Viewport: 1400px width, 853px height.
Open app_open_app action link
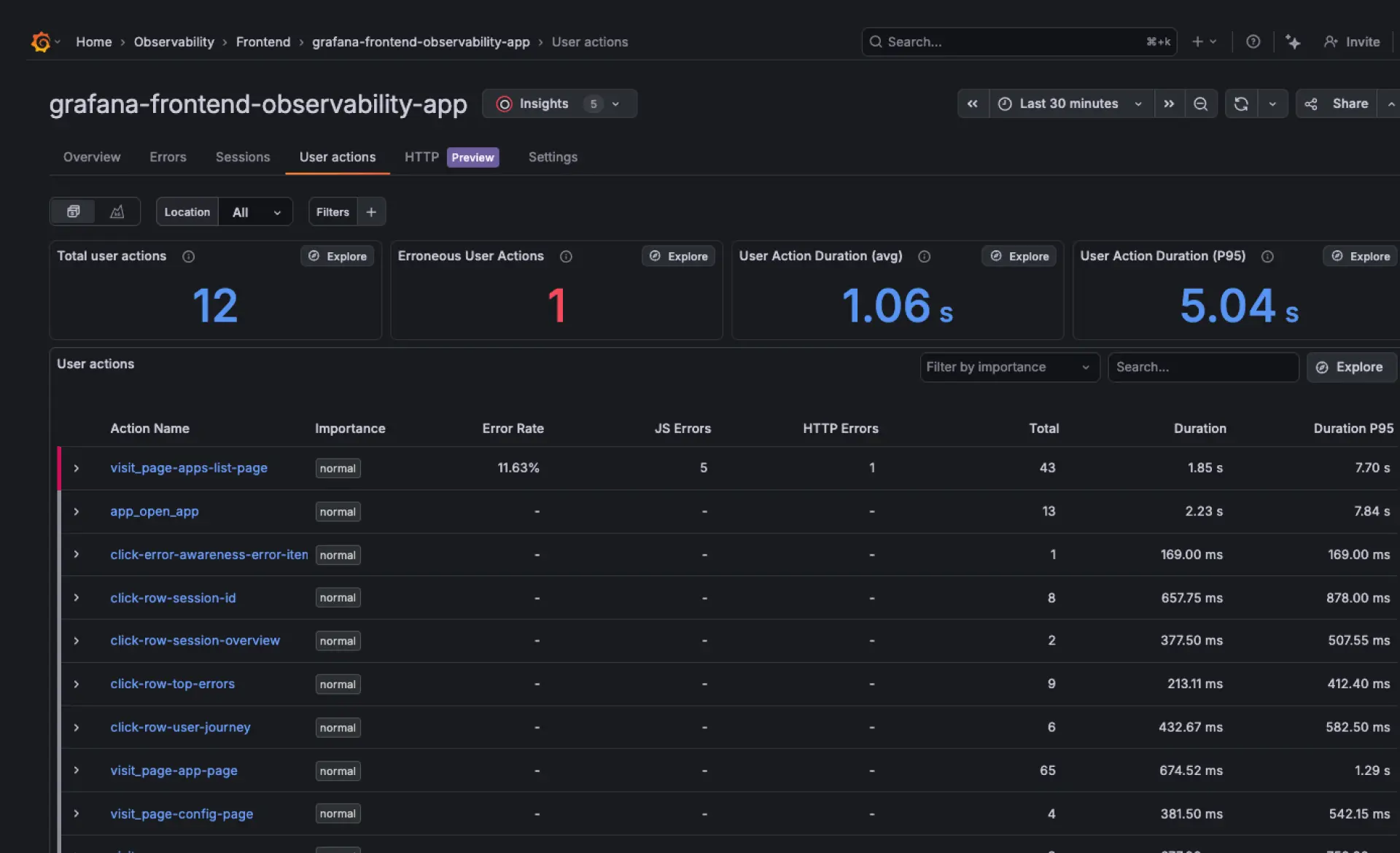click(x=155, y=512)
